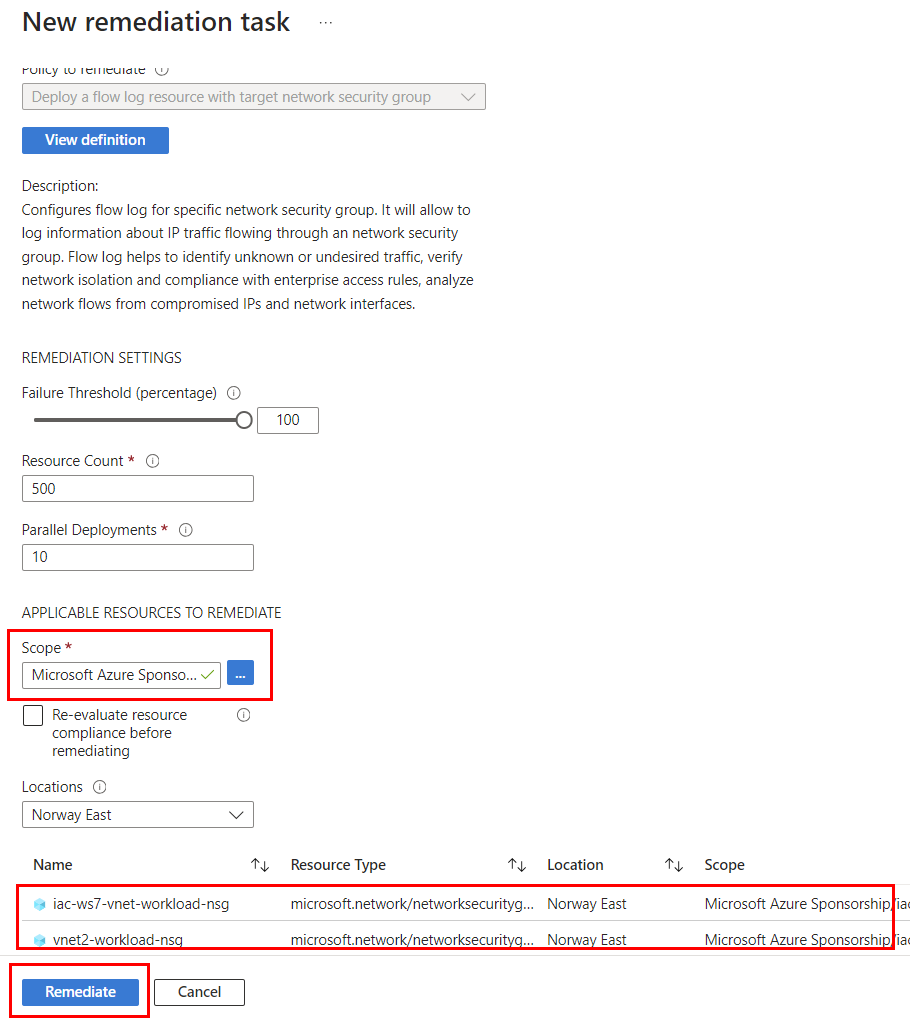Click info icon next to Parallel Deployments
910x1018 pixels.
tap(186, 530)
